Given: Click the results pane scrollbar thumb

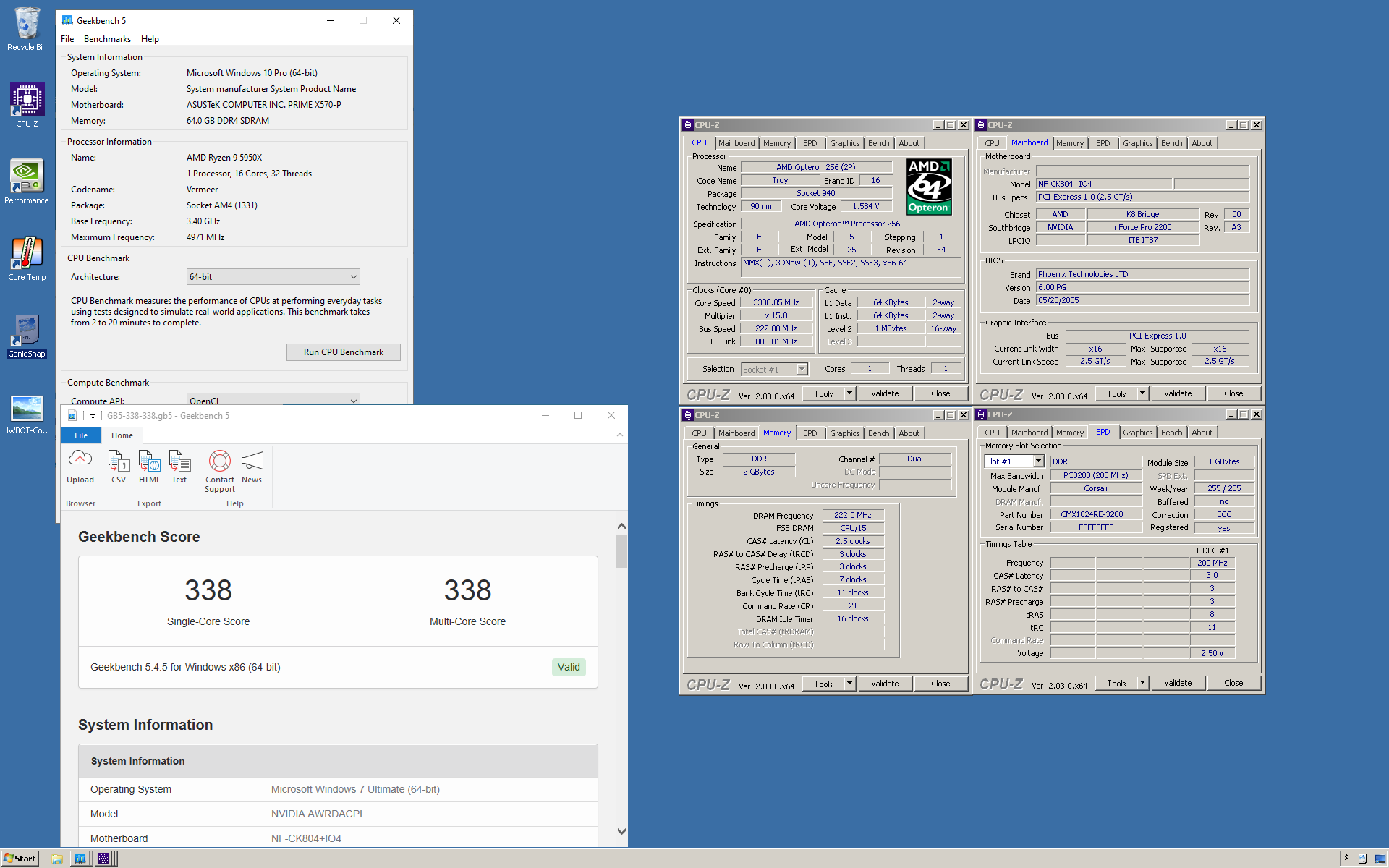Looking at the screenshot, I should [x=621, y=552].
